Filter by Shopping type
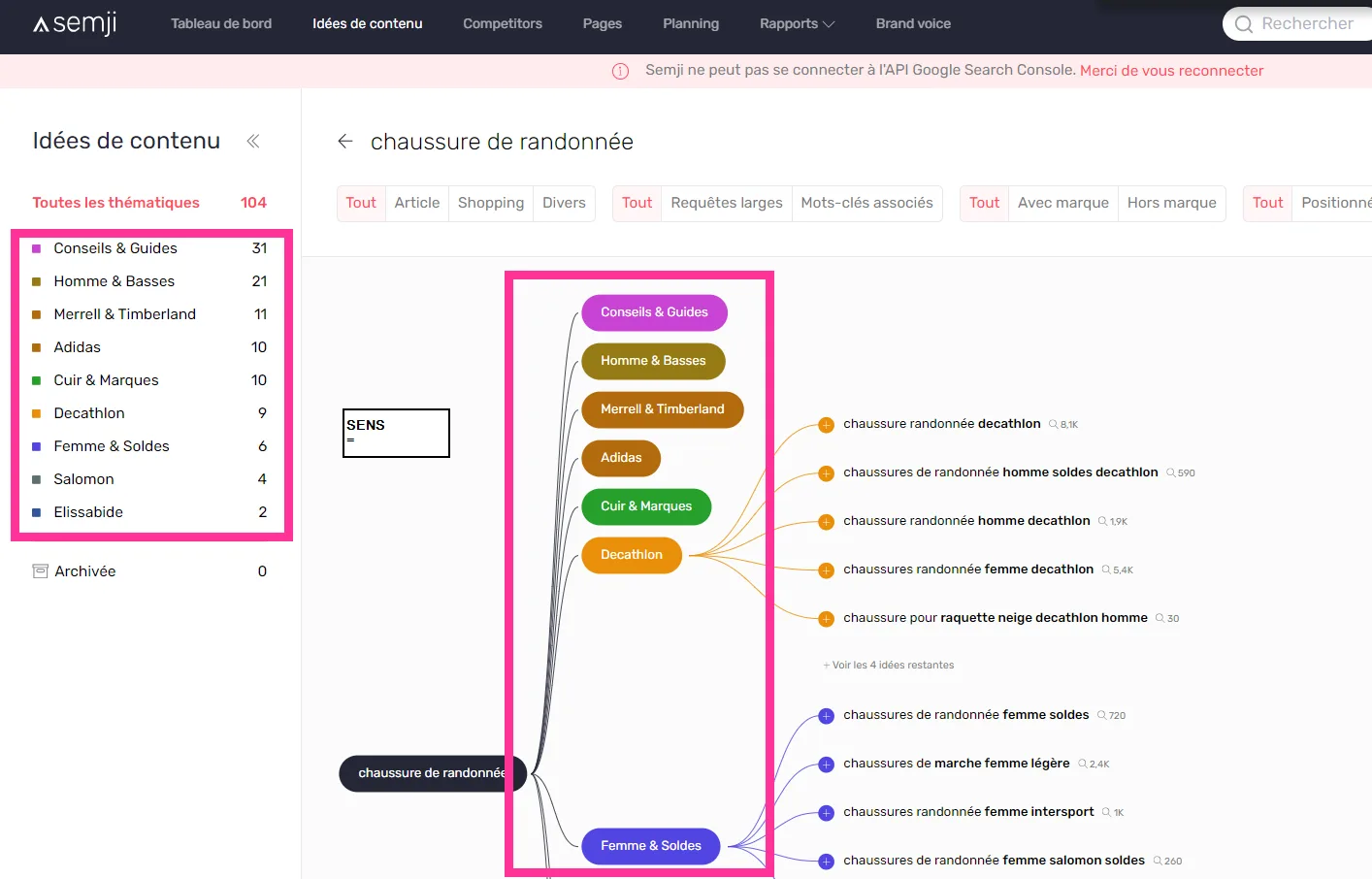The width and height of the screenshot is (1372, 879). [x=491, y=203]
